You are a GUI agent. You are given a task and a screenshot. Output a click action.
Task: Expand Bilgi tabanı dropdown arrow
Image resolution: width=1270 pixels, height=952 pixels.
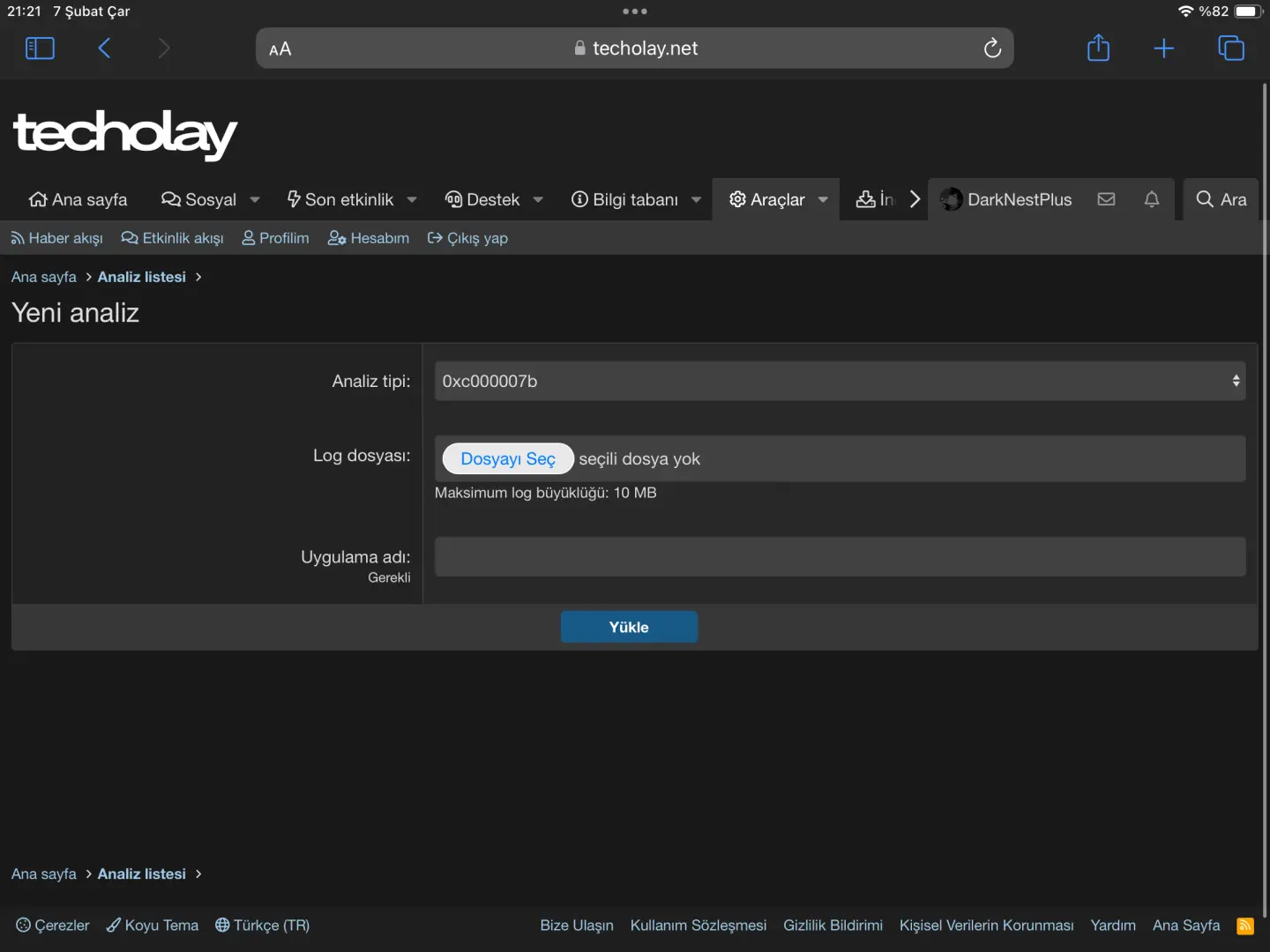696,200
